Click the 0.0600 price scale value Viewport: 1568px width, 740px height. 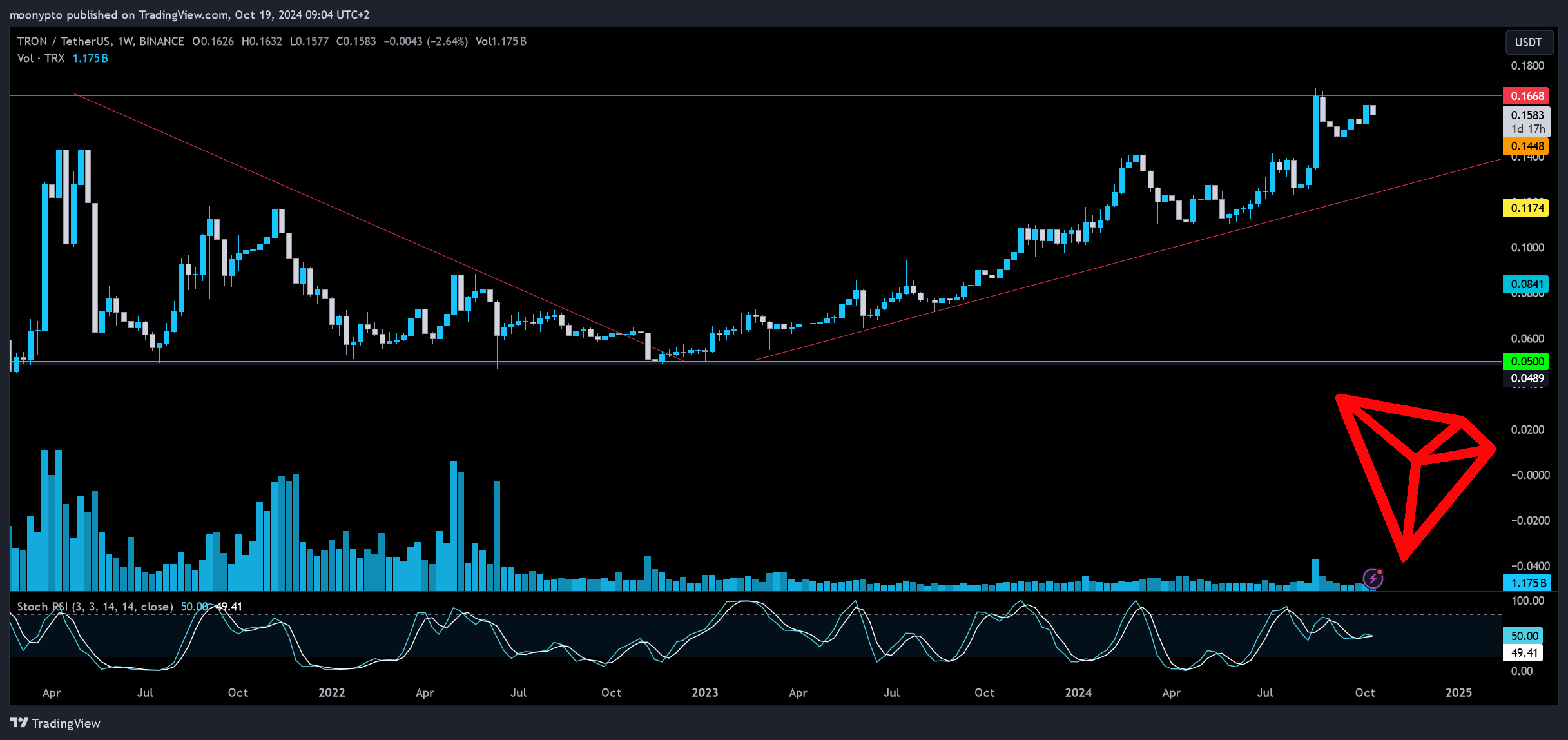(x=1527, y=338)
